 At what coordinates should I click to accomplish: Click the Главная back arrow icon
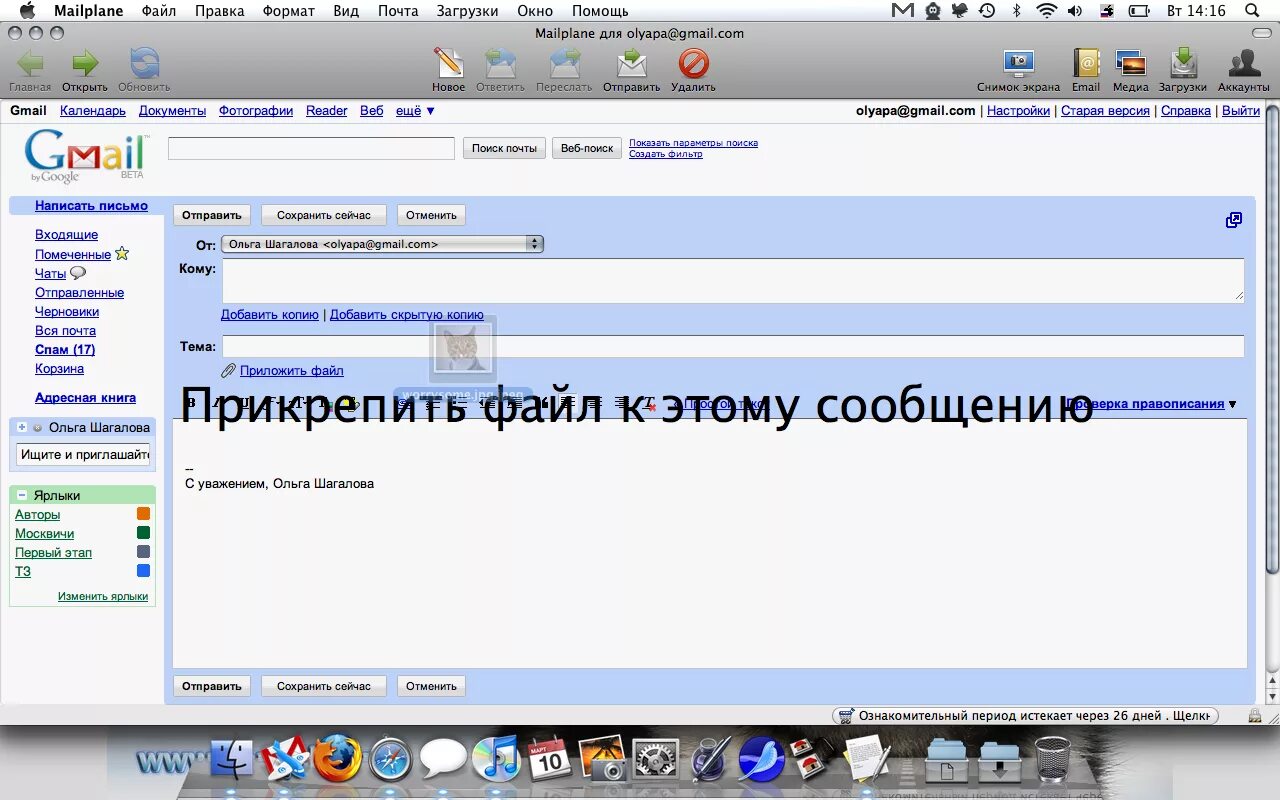30,64
